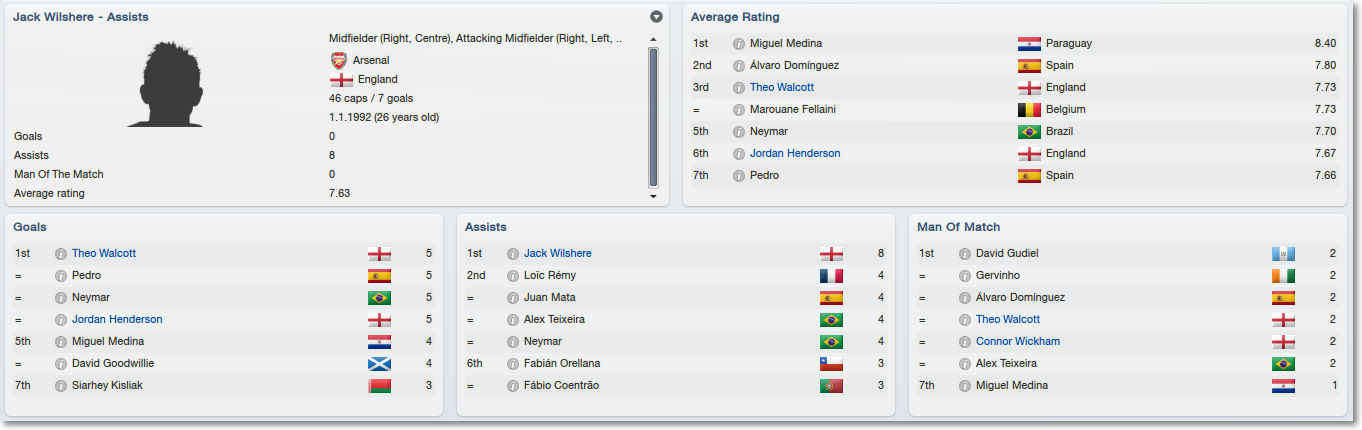
Task: Click Gervinho's flag in Man Of Match
Action: [x=1283, y=276]
